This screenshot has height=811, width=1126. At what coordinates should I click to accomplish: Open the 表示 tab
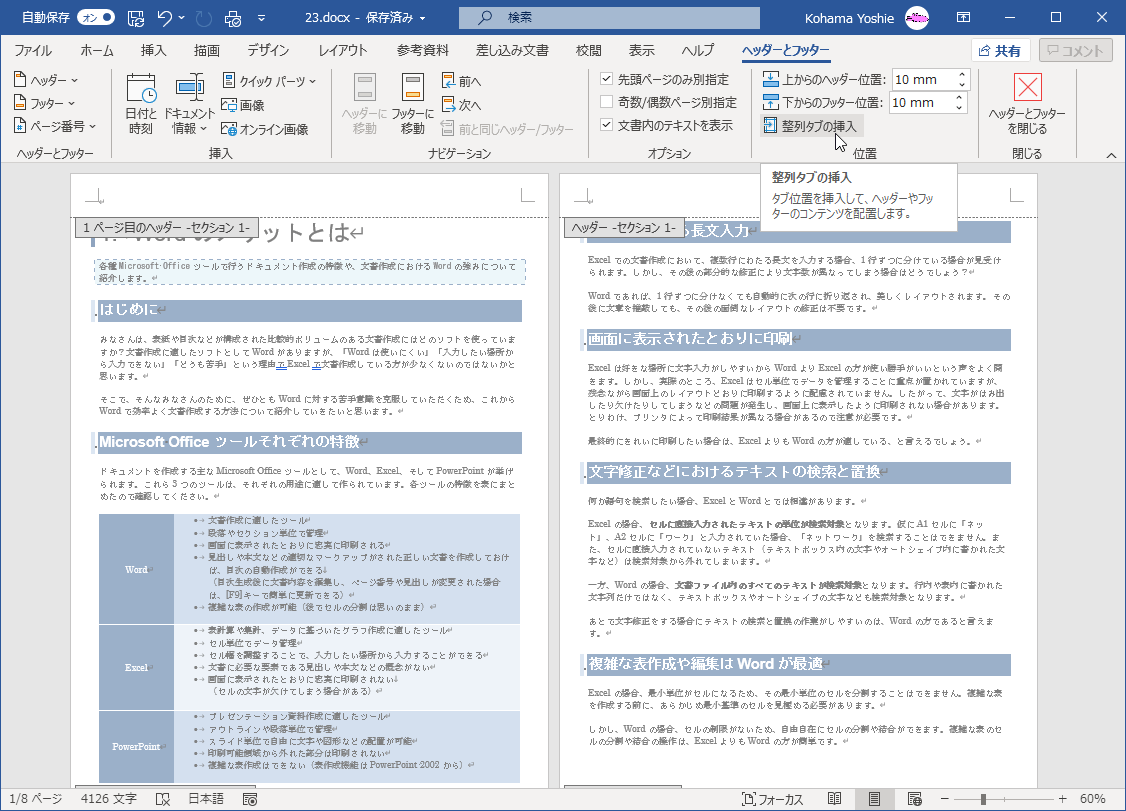[x=641, y=50]
